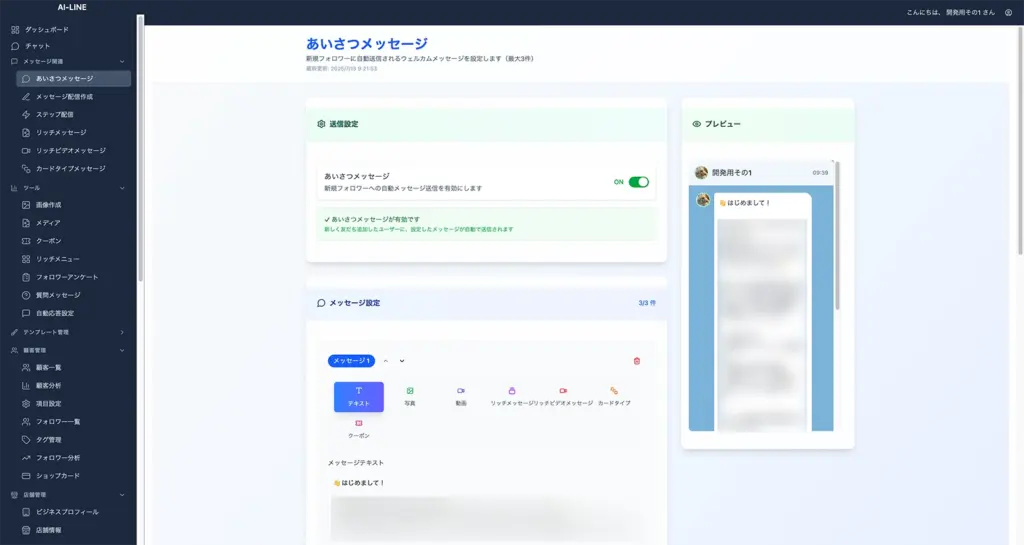
Task: Turn off the あいさつメッセージ ON switch
Action: pos(638,182)
